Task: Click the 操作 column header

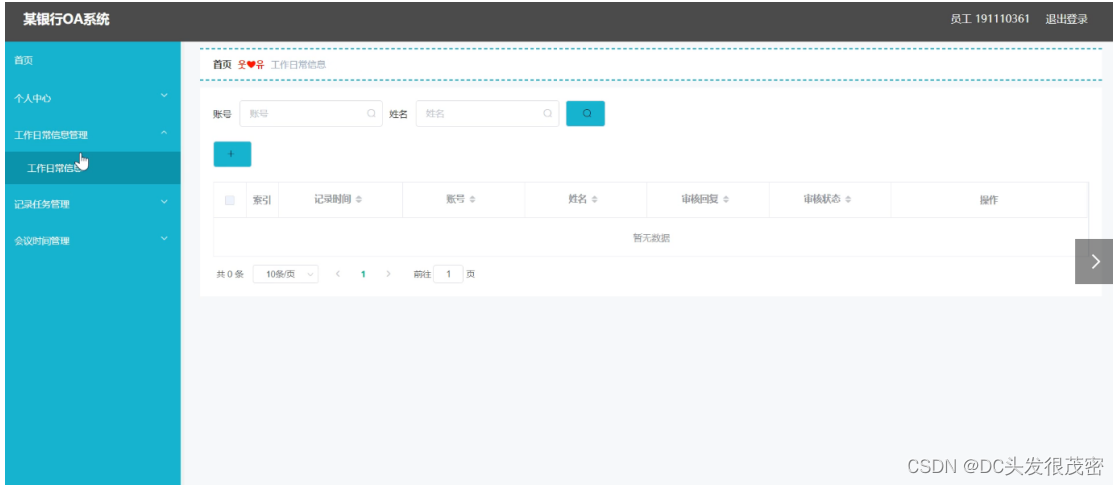Action: click(x=988, y=200)
